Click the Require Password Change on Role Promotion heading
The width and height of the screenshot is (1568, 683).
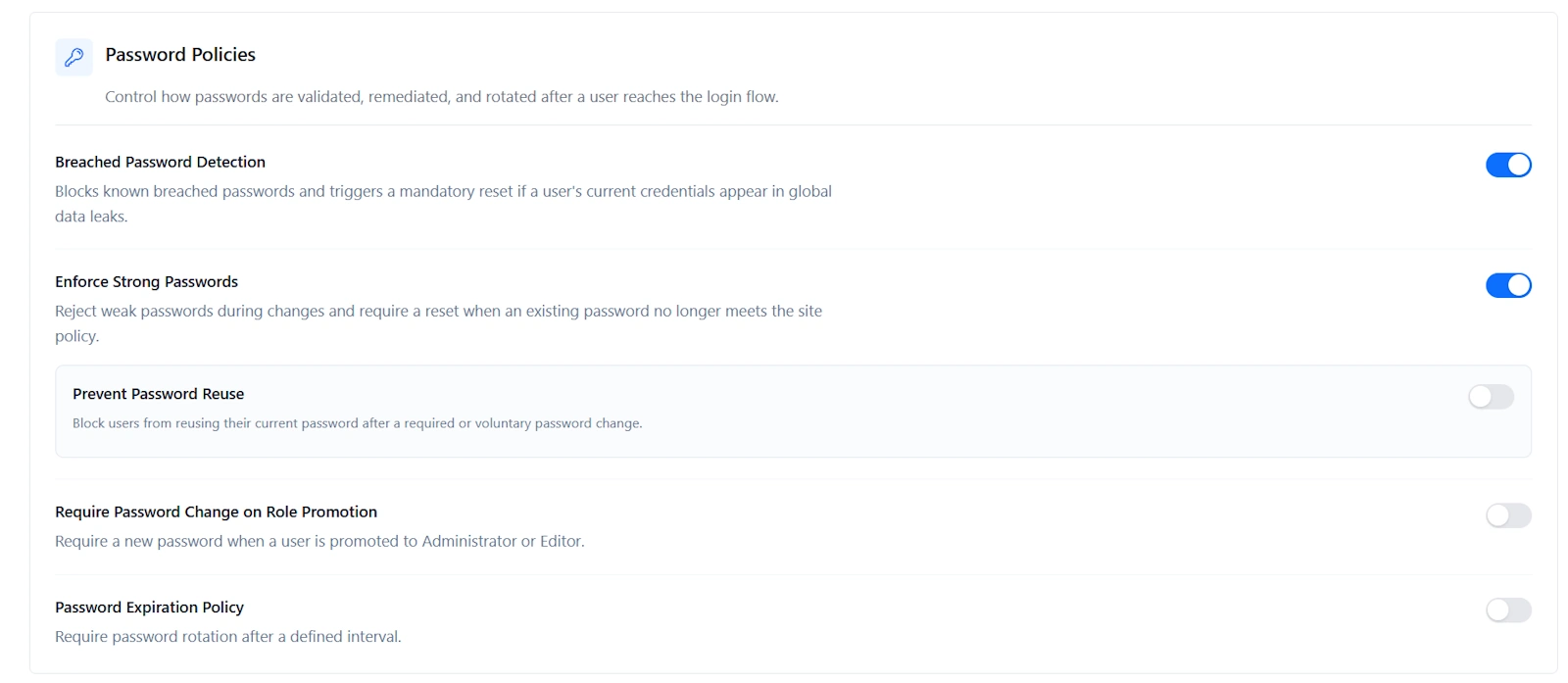point(217,512)
